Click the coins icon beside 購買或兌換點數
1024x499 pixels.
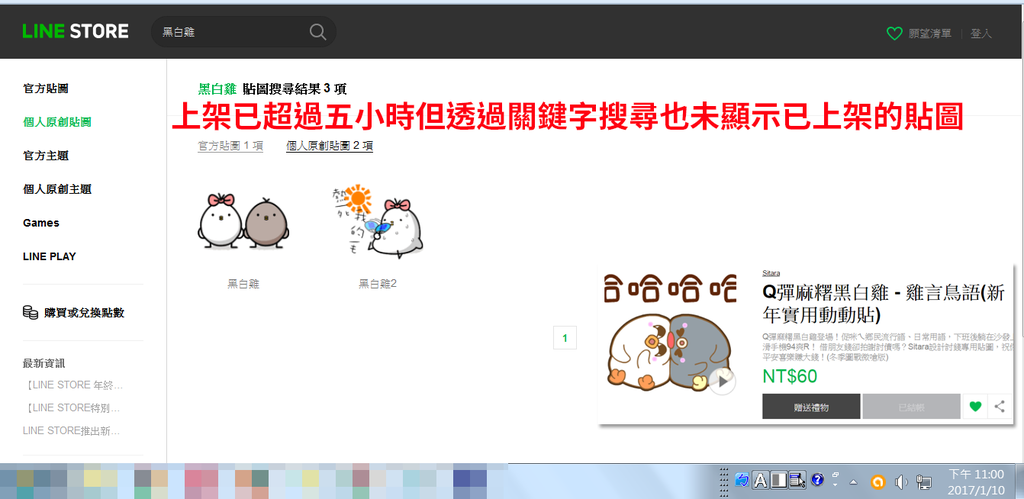pos(30,312)
